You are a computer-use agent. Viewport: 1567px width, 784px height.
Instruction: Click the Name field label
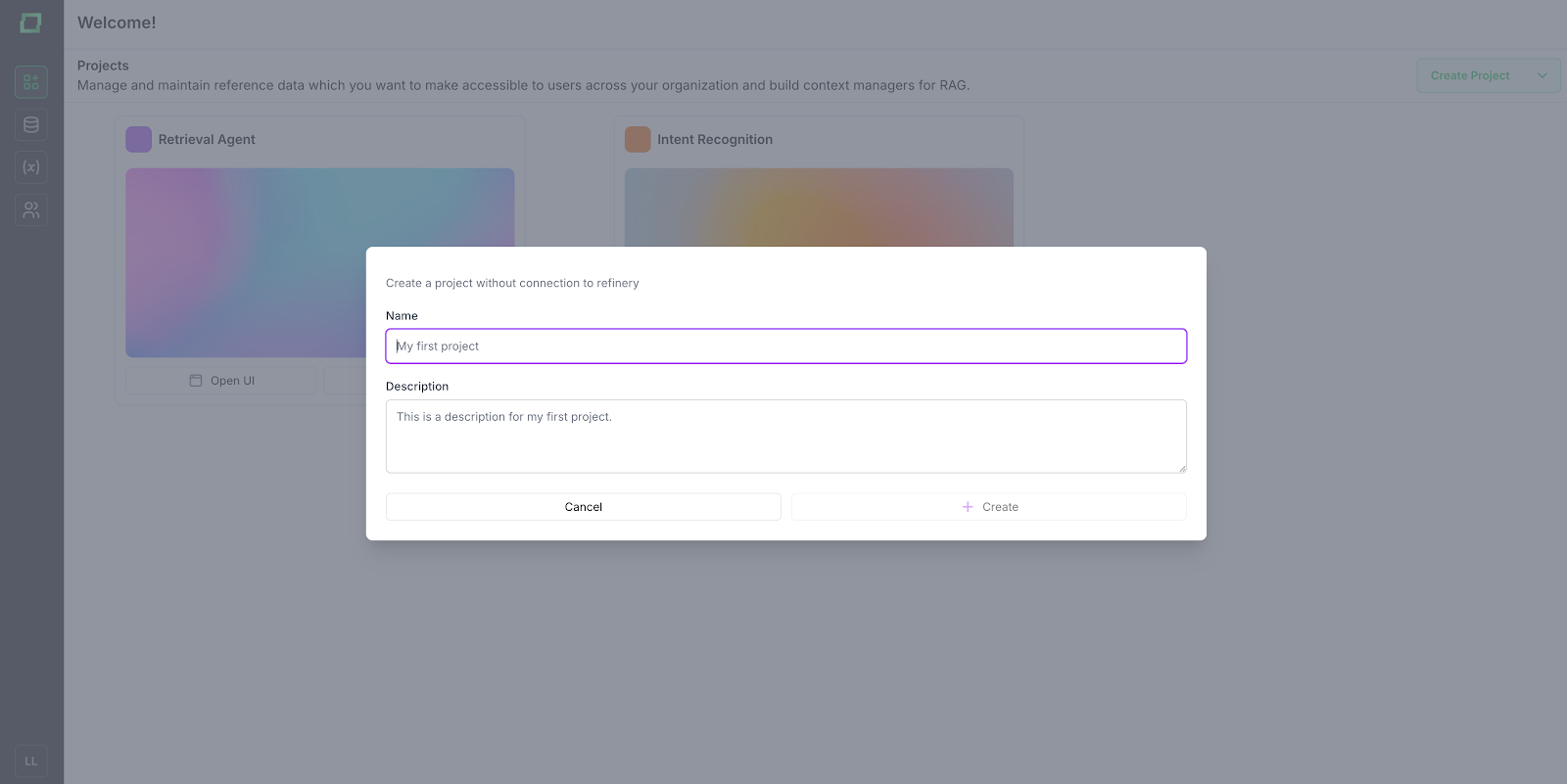click(402, 316)
